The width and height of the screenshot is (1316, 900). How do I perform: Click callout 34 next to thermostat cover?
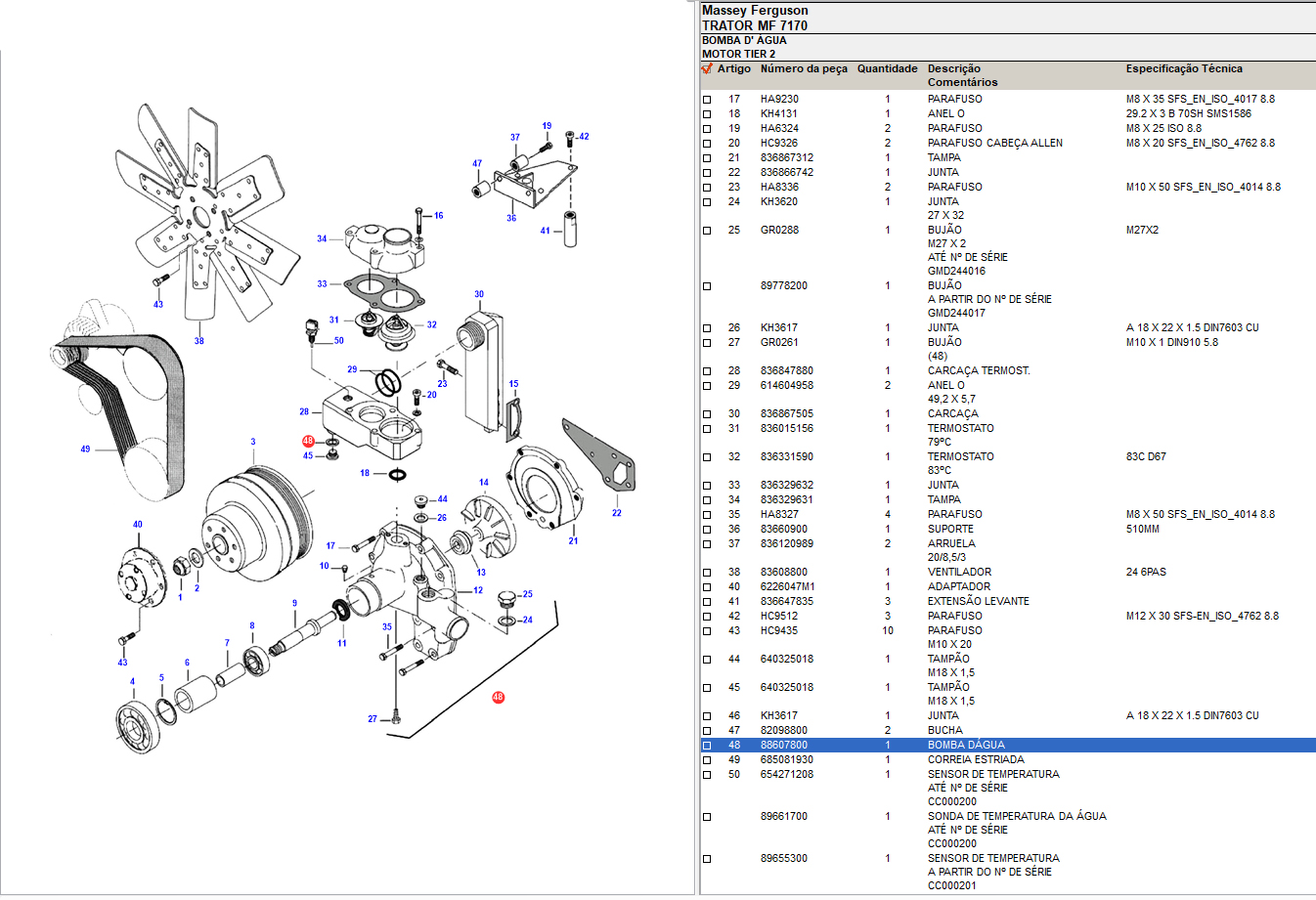(322, 238)
